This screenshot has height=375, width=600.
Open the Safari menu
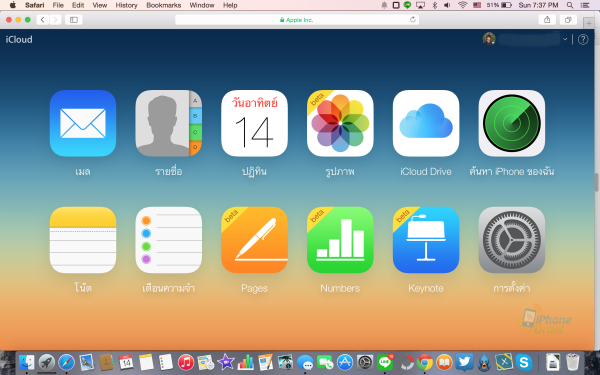click(x=34, y=5)
